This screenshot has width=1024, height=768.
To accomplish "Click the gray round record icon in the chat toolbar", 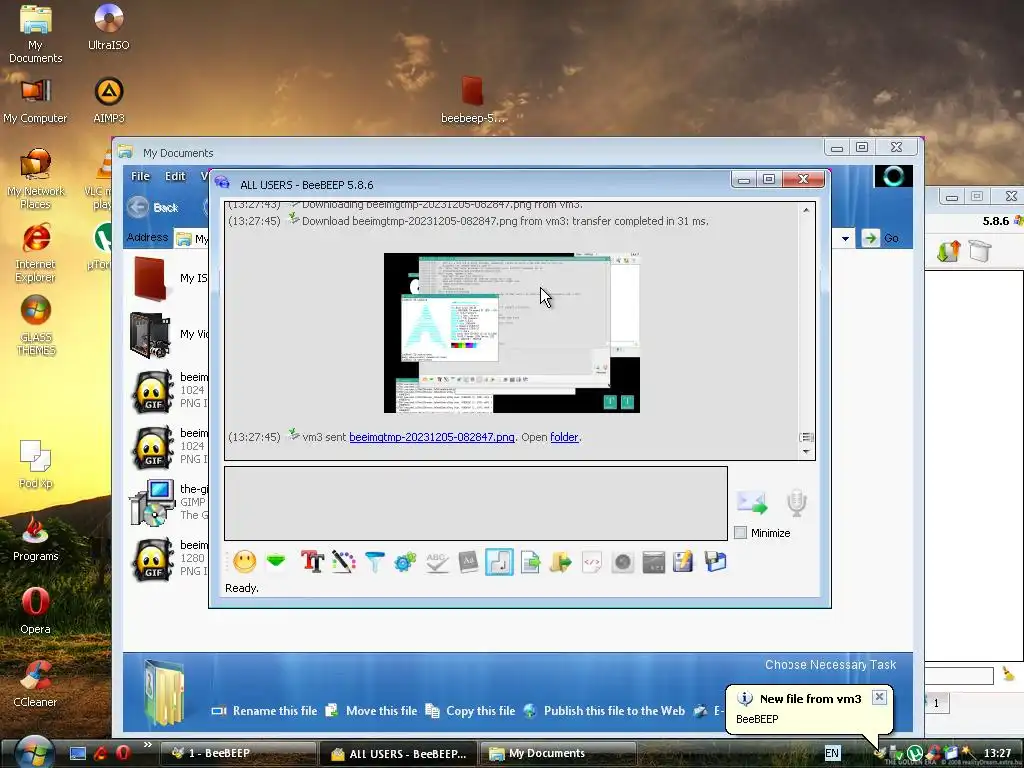I will point(622,562).
